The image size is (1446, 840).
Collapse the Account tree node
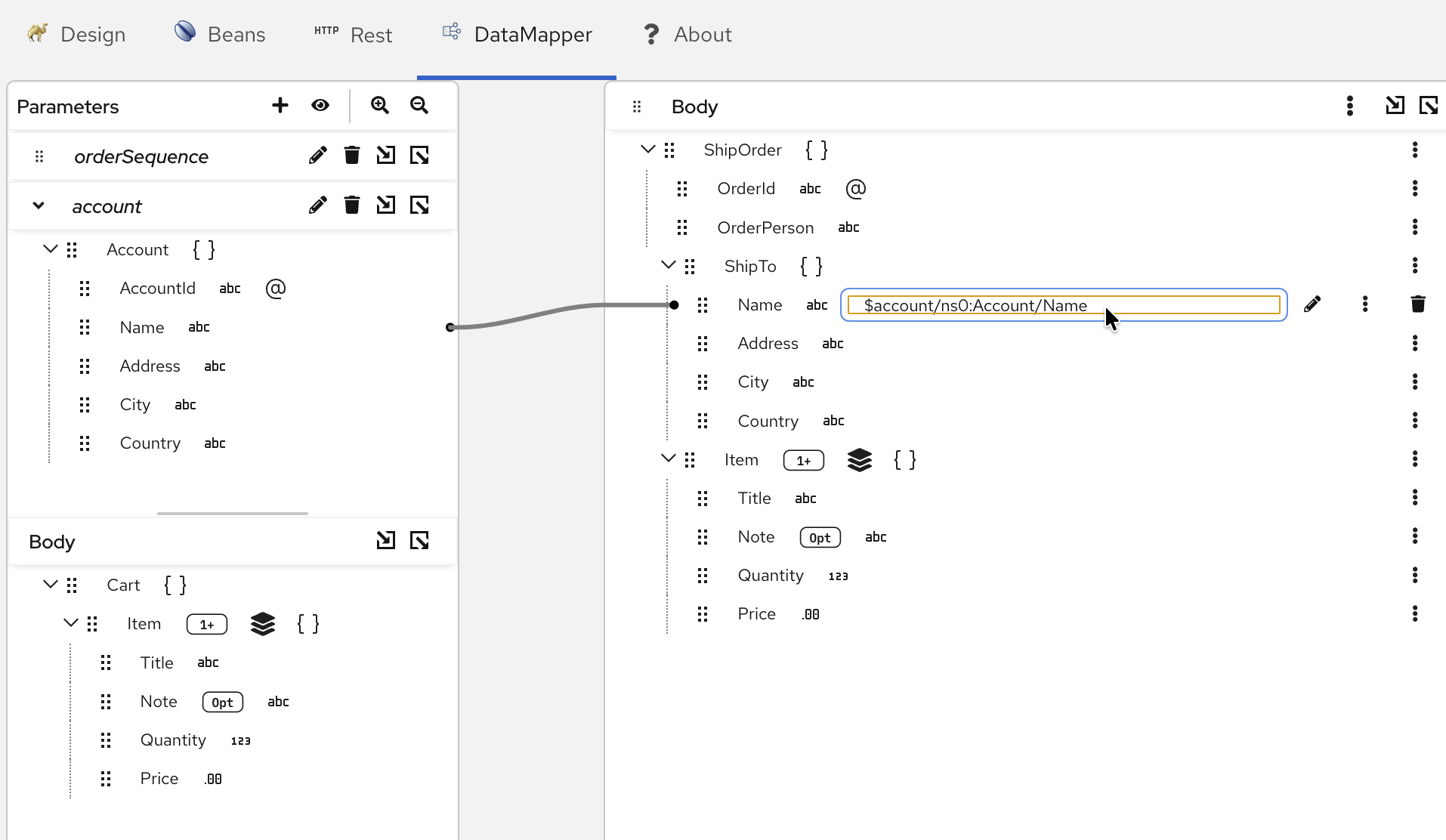pyautogui.click(x=50, y=249)
